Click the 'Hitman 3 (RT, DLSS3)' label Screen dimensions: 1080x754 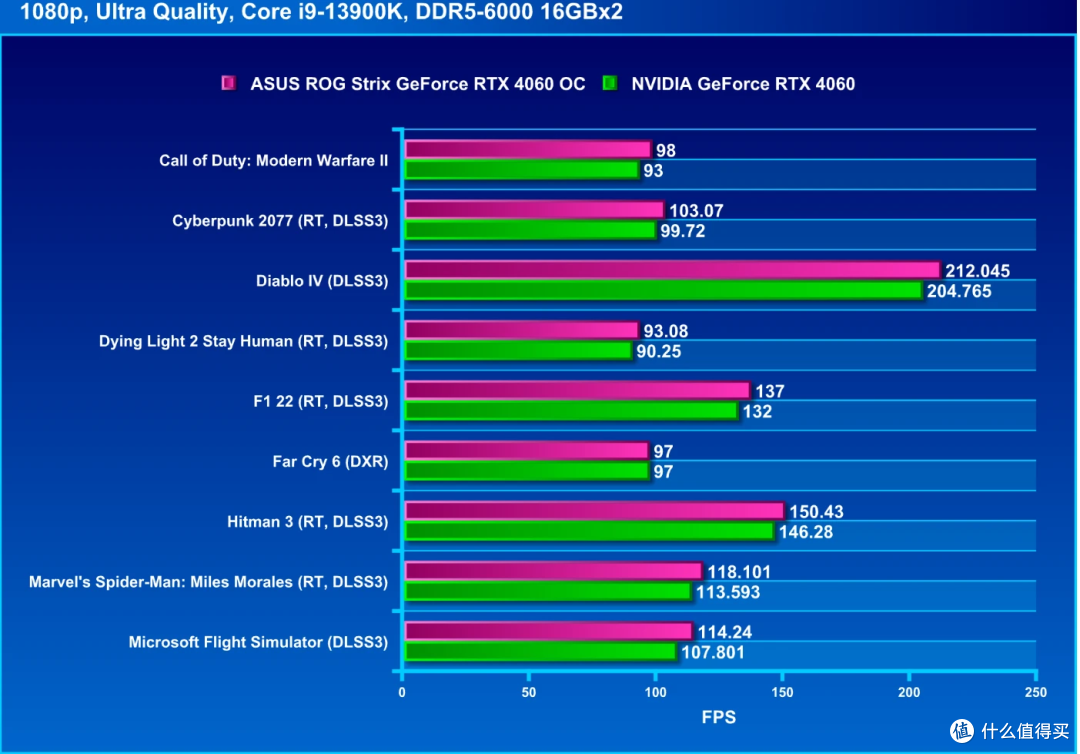(308, 522)
